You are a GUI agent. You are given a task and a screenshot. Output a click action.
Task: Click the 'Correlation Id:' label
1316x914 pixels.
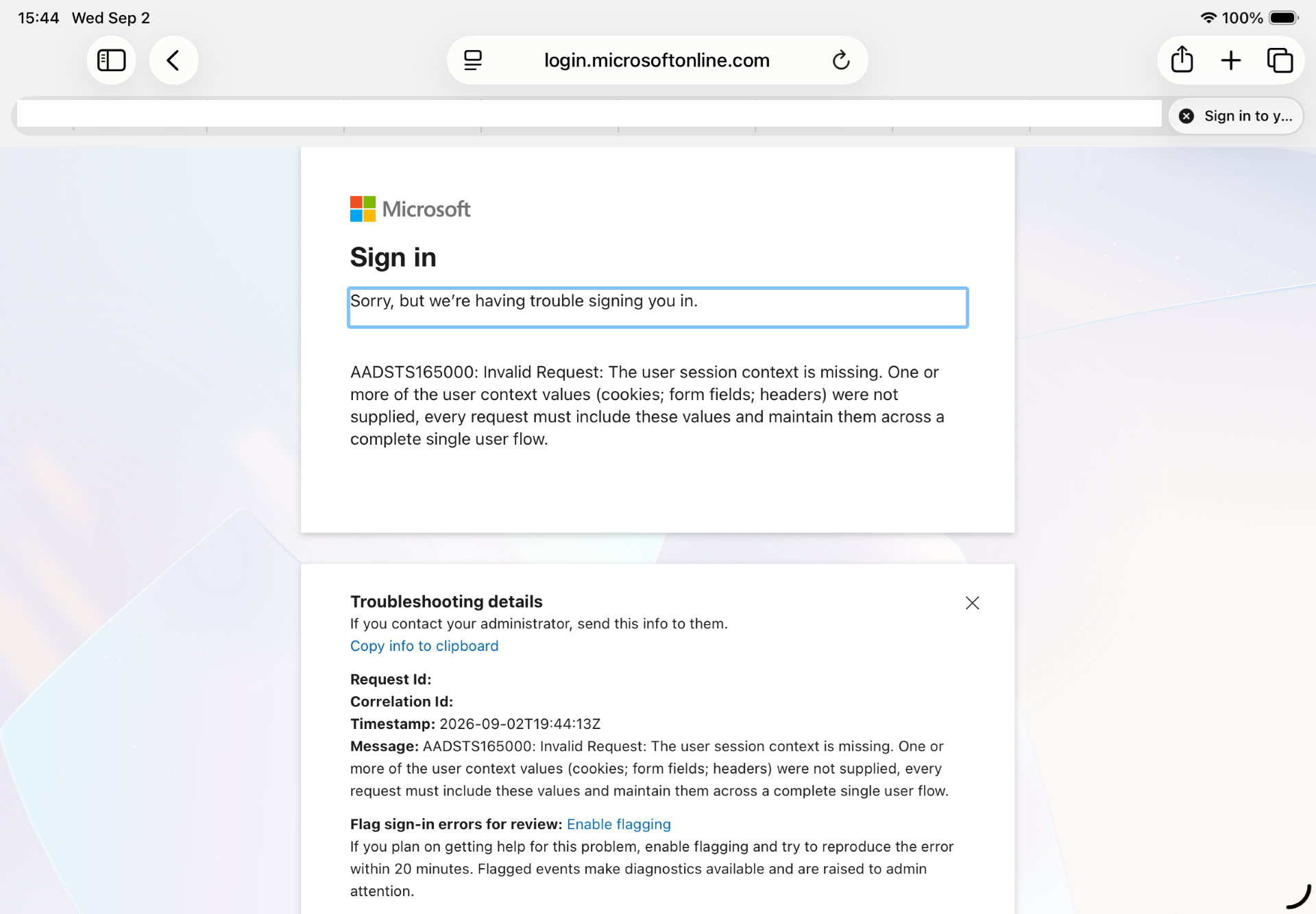click(x=402, y=702)
